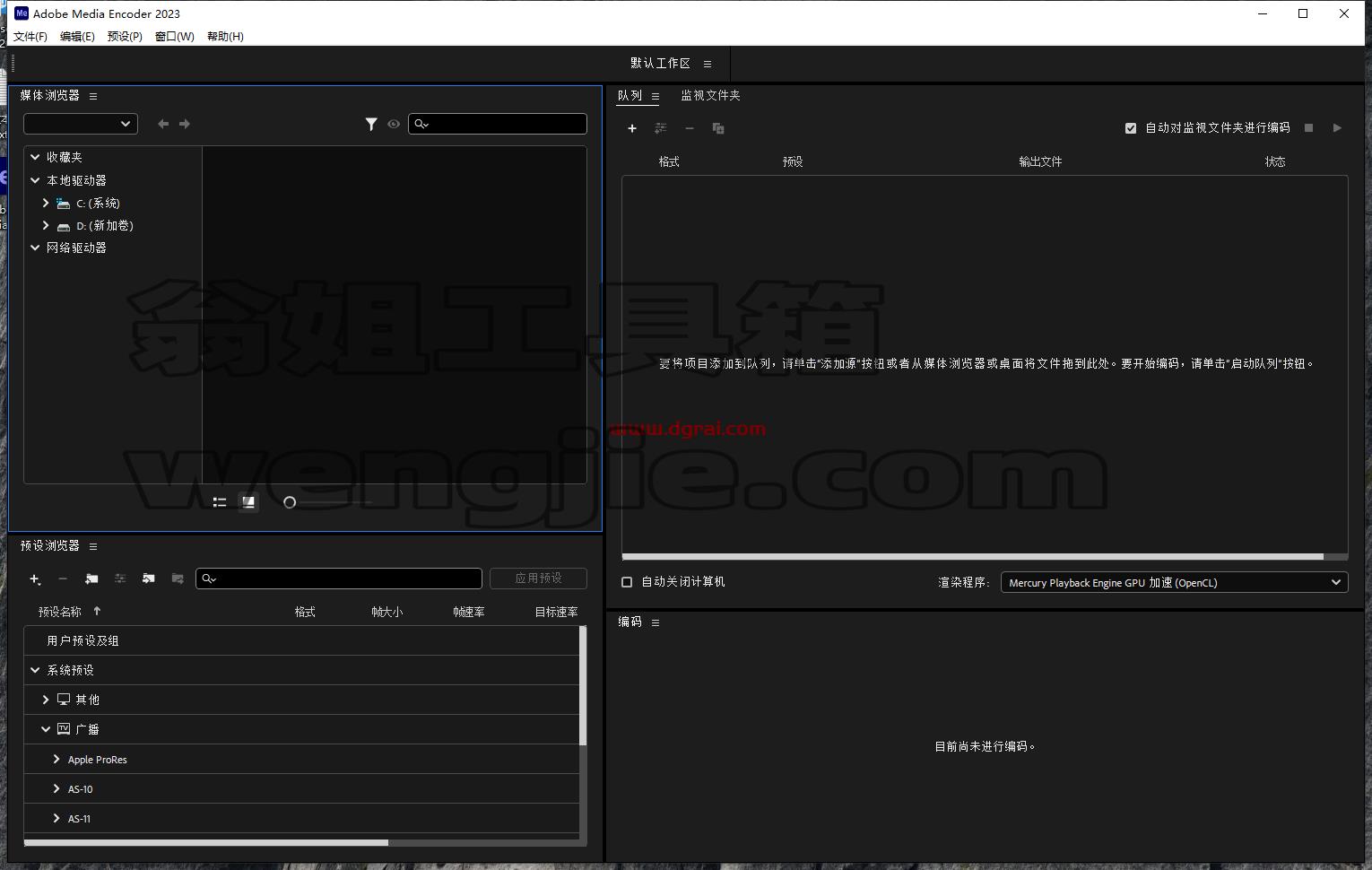
Task: Click the duplicate icon in queue toolbar
Action: click(718, 128)
